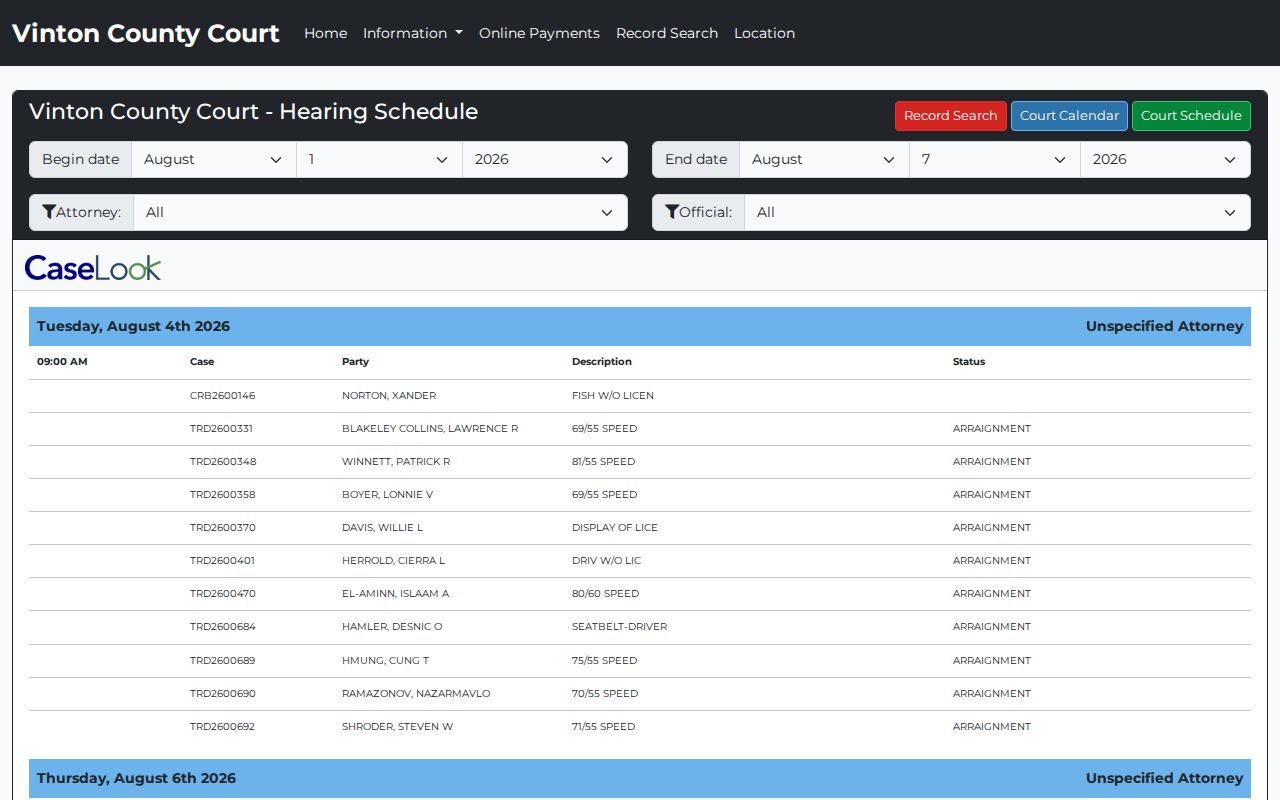Go to the Home nav item

325,33
